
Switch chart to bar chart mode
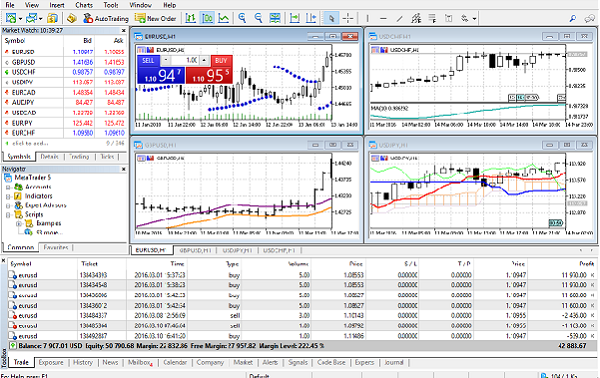tap(191, 18)
